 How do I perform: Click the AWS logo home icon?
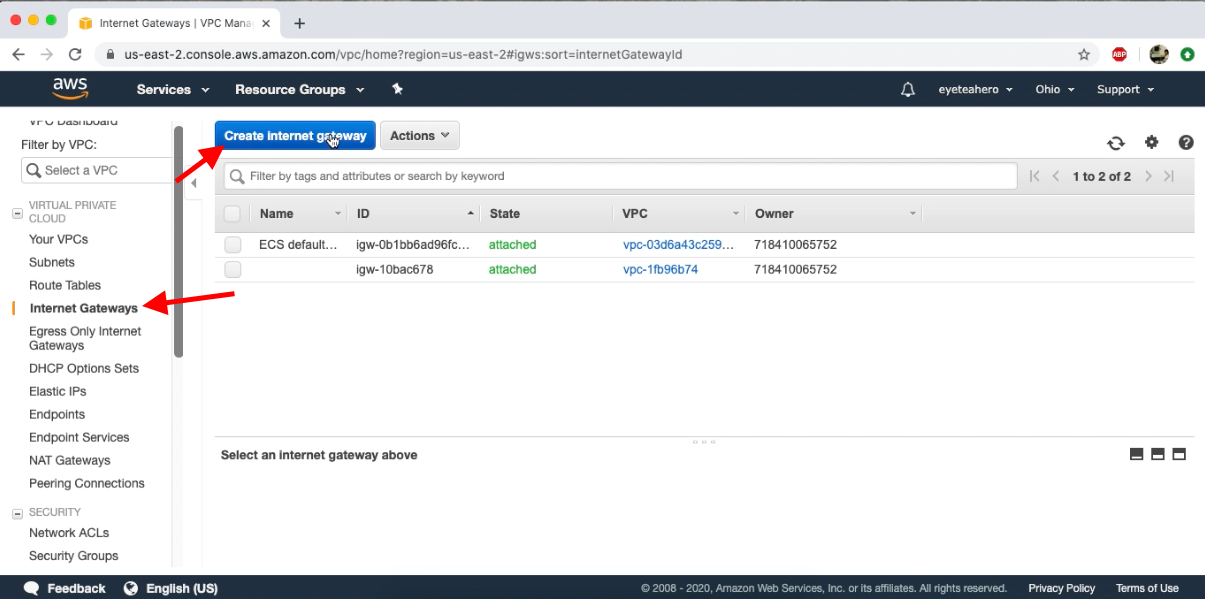pos(70,88)
